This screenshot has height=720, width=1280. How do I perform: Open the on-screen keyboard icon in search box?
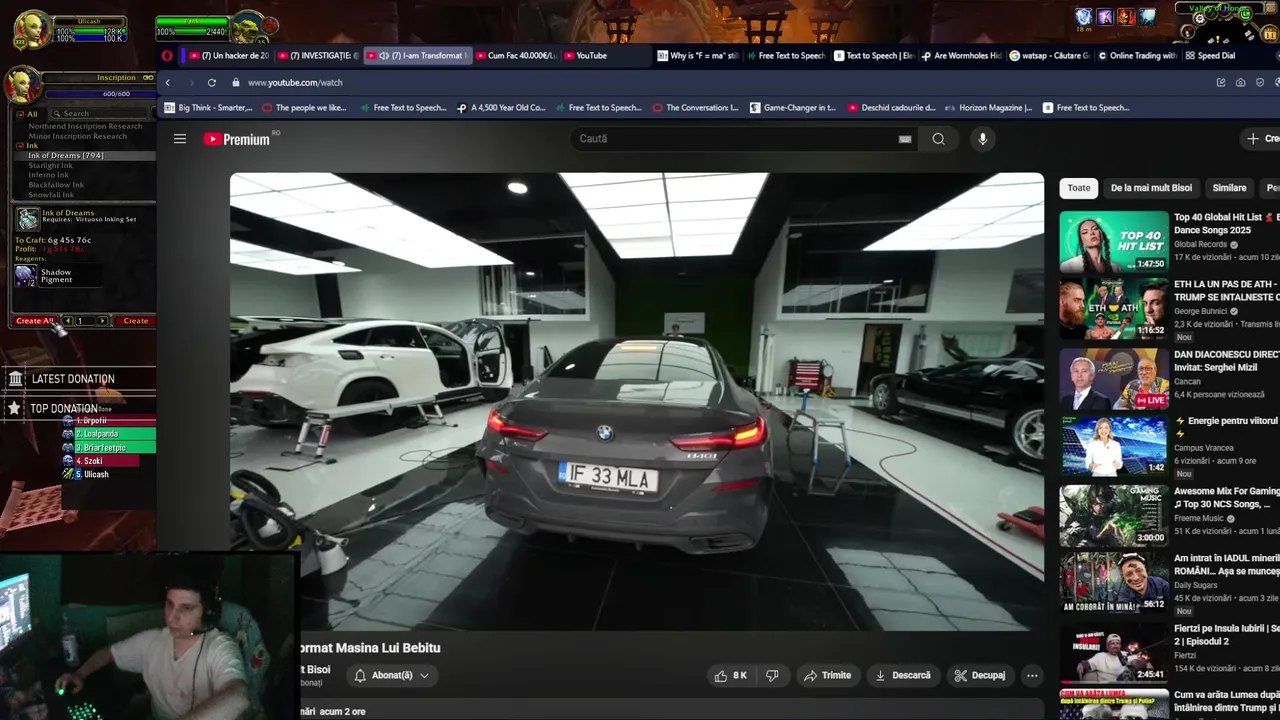[905, 139]
